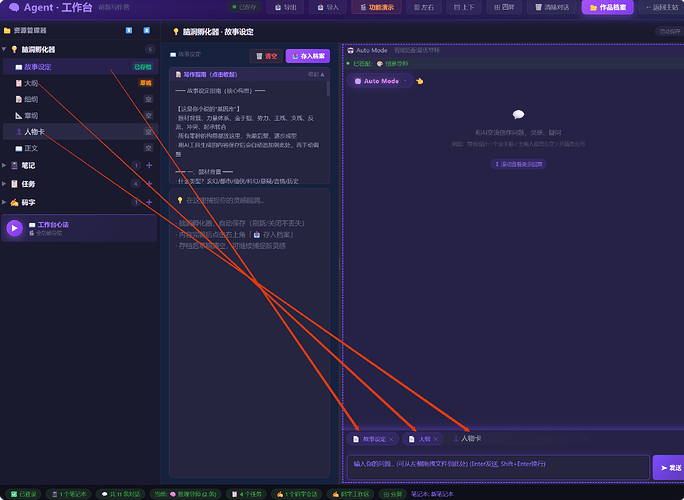Click the 导入 import button

(x=328, y=7)
